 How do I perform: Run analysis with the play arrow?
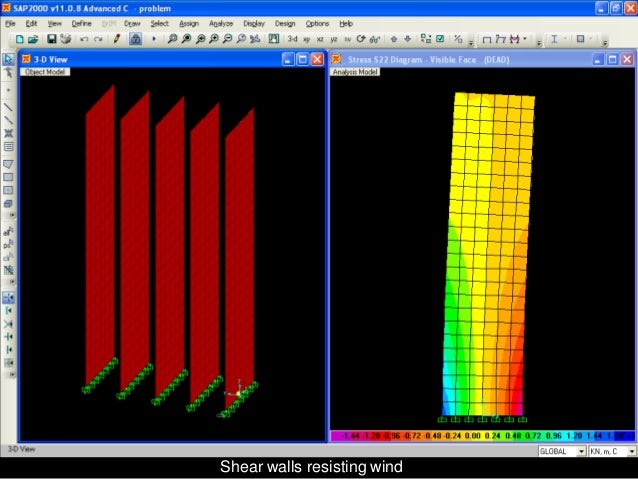(154, 39)
